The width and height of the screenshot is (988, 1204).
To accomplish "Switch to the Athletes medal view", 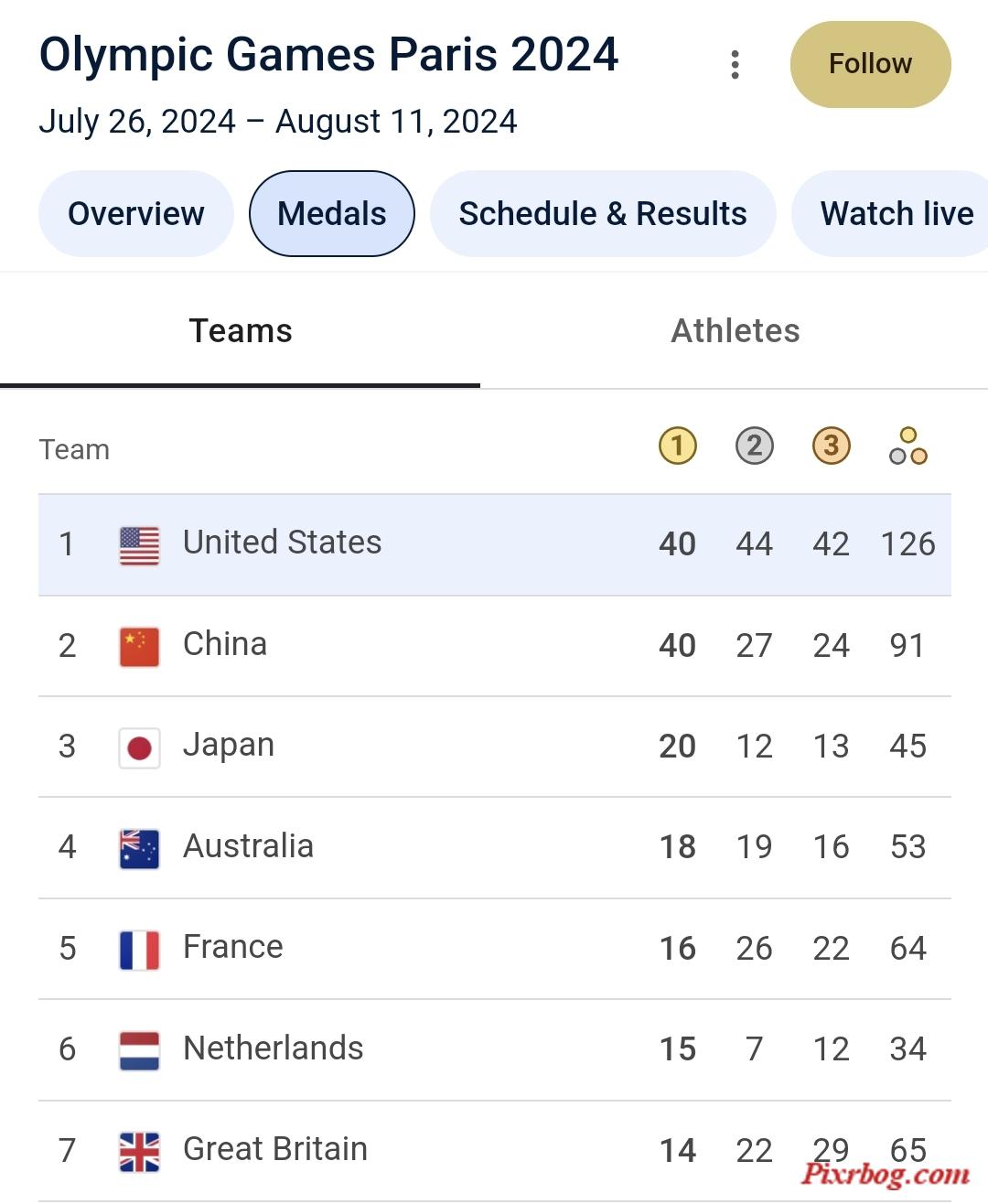I will 735,331.
